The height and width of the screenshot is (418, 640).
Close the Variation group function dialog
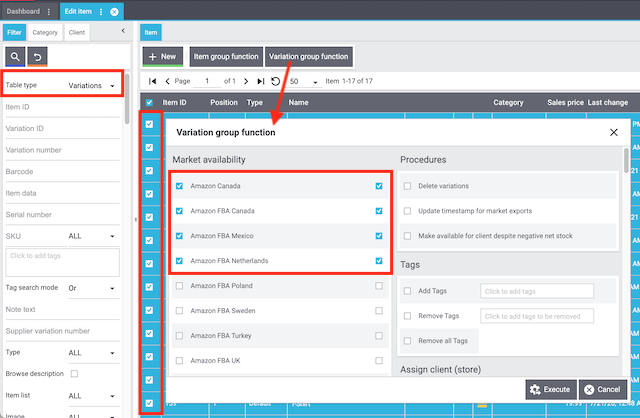coord(613,132)
